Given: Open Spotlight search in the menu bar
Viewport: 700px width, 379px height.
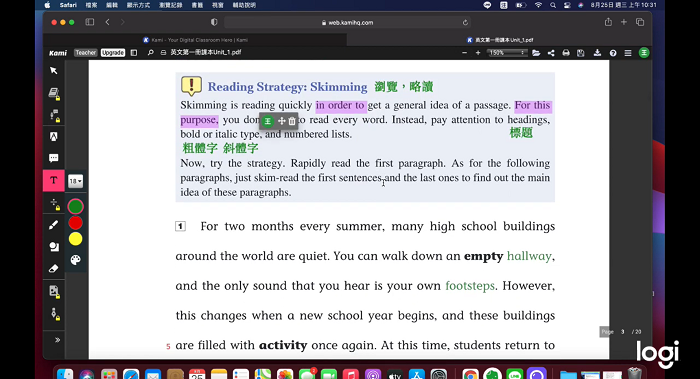Looking at the screenshot, I should pos(553,5).
